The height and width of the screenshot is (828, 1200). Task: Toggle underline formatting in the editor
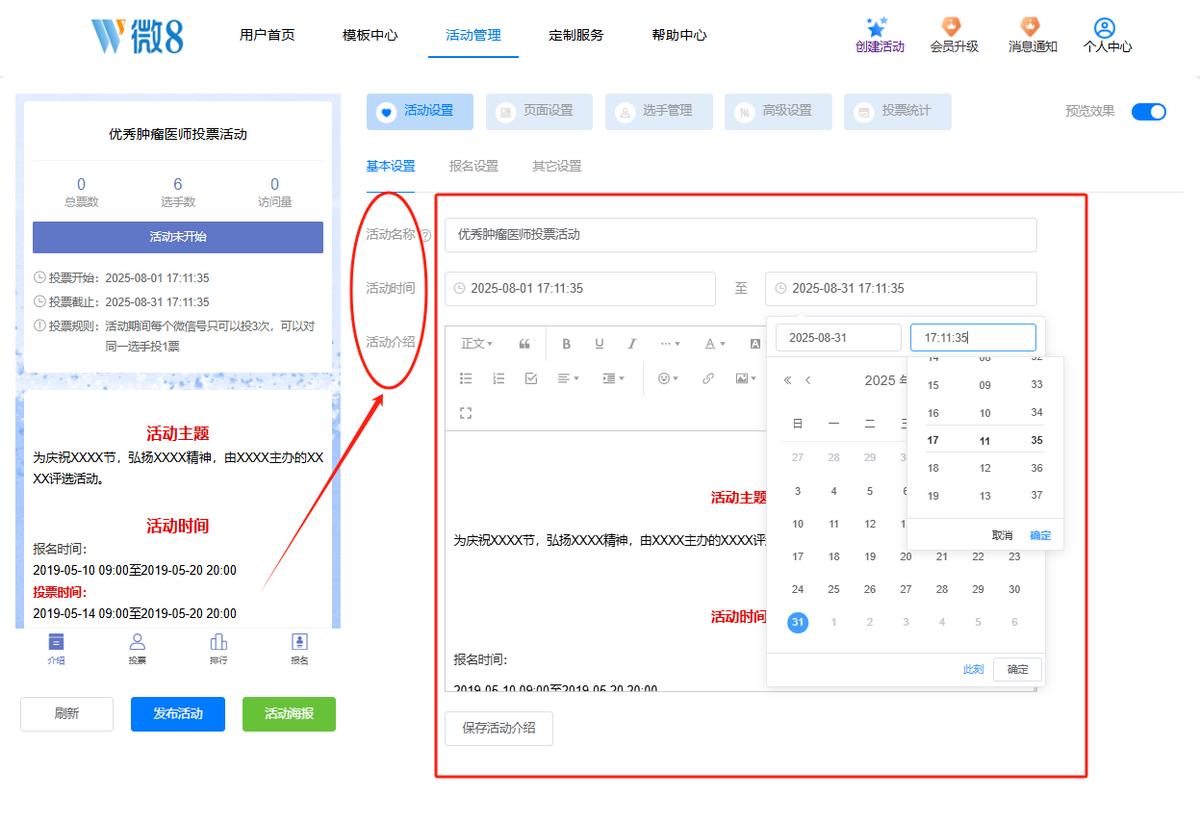[599, 344]
